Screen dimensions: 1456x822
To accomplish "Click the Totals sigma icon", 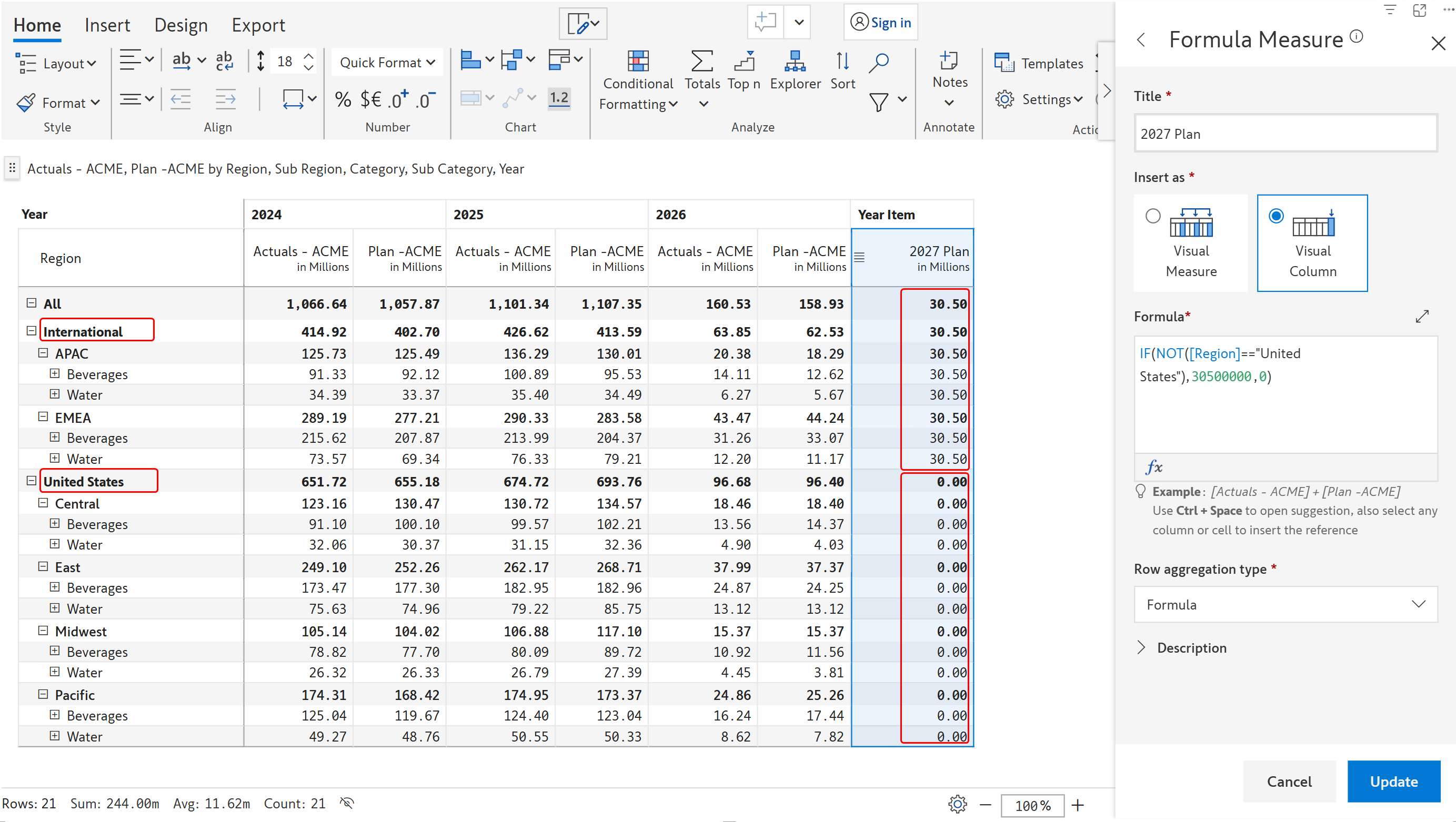I will [701, 61].
